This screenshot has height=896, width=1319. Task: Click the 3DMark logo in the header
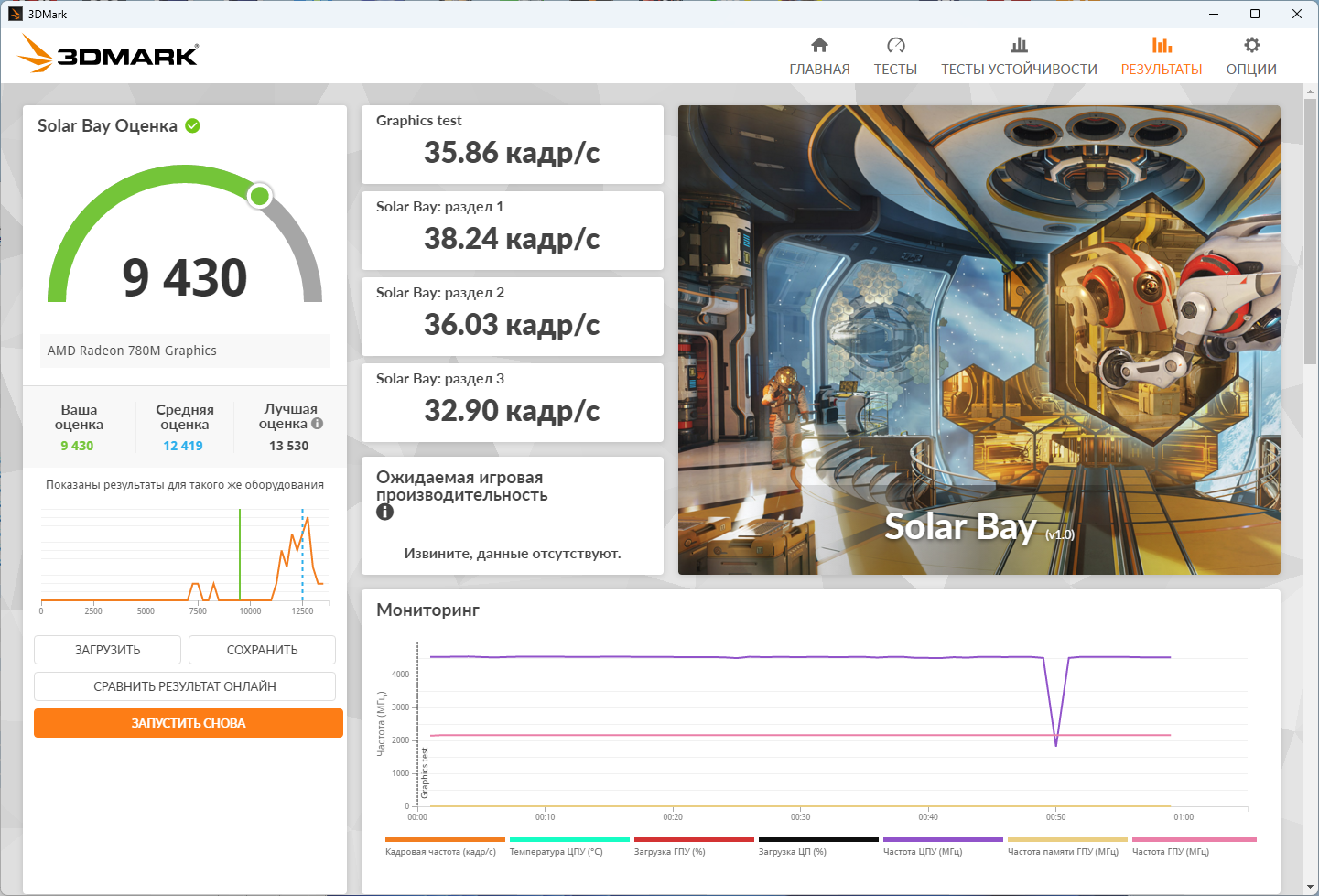point(108,54)
